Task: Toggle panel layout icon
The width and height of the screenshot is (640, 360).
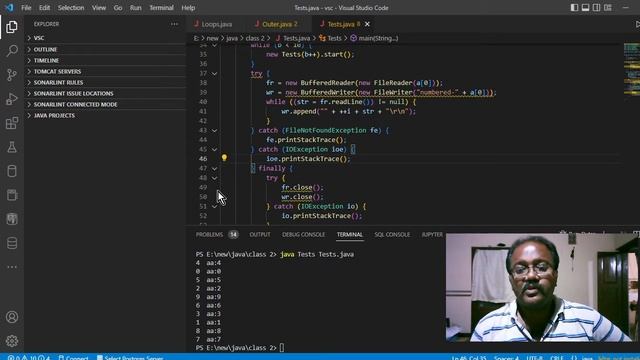Action: [x=585, y=7]
